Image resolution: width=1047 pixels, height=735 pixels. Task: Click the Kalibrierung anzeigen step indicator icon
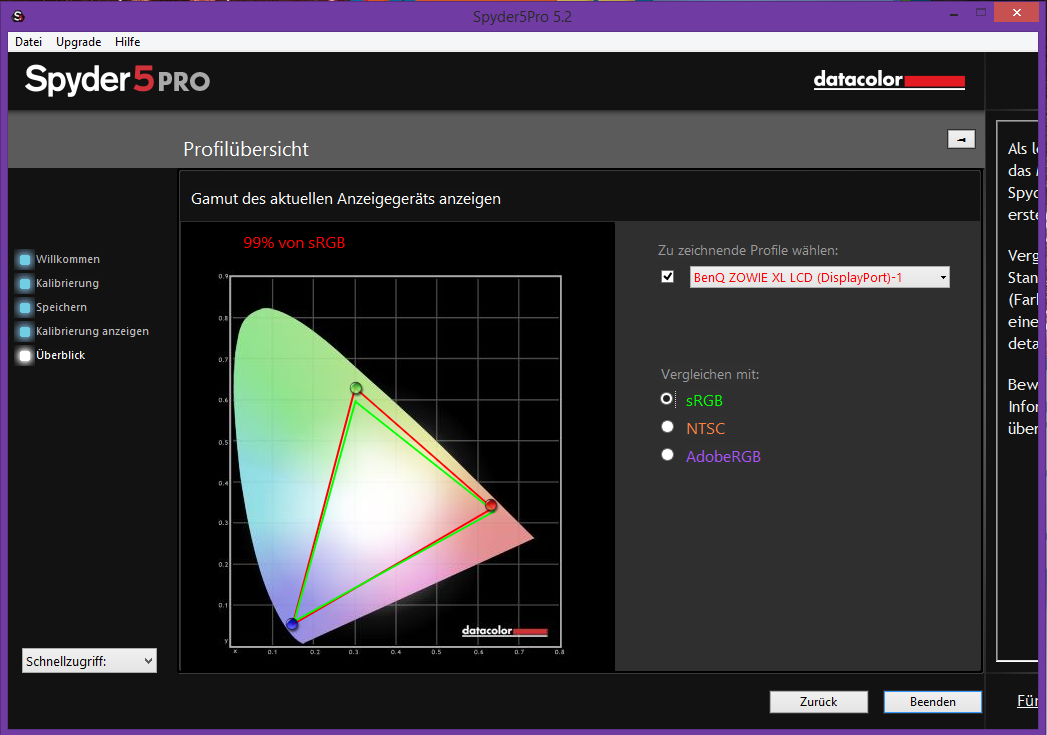point(25,332)
